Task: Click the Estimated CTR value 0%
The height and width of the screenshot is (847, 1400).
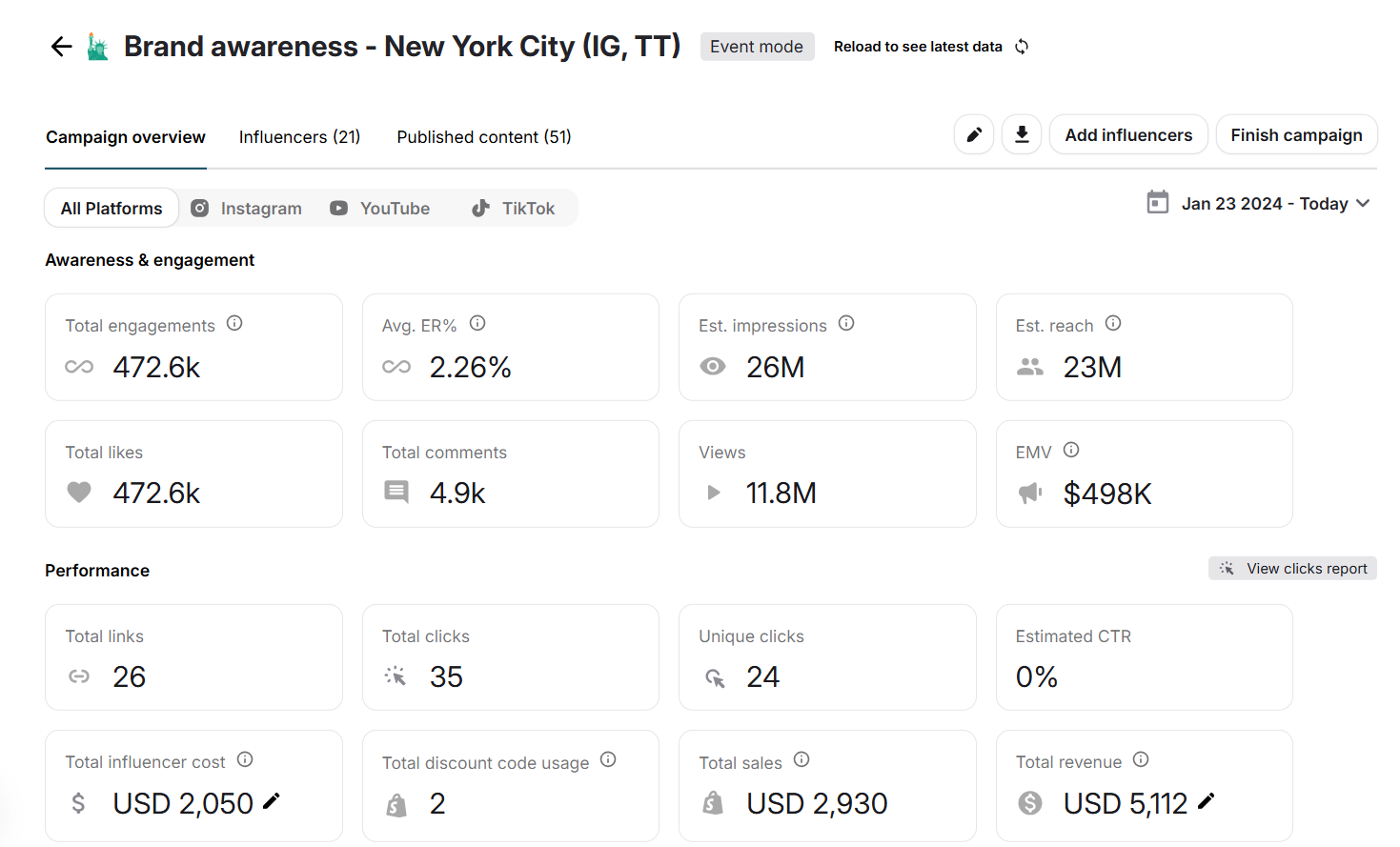Action: (x=1037, y=677)
